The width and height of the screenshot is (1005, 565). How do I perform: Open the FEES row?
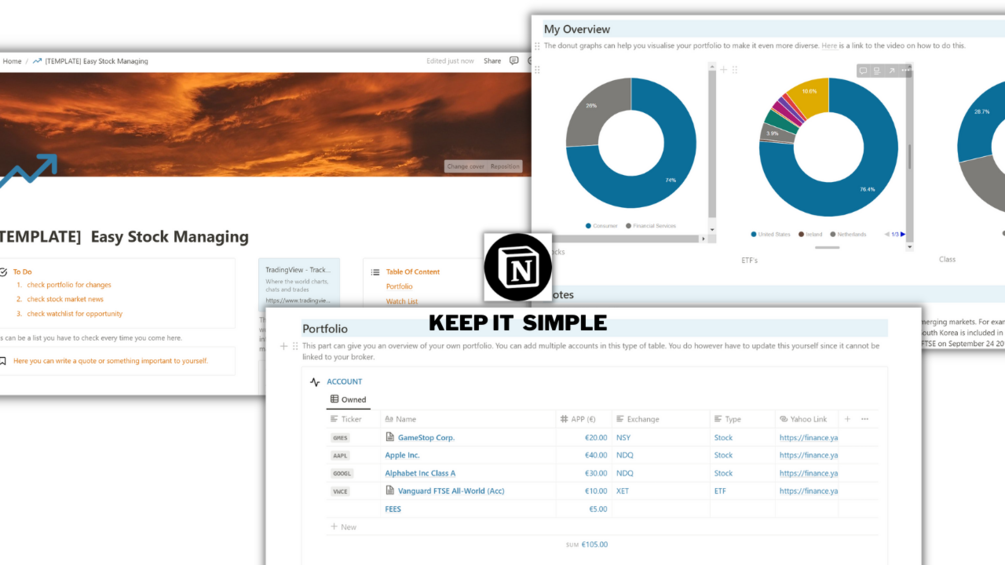[393, 509]
